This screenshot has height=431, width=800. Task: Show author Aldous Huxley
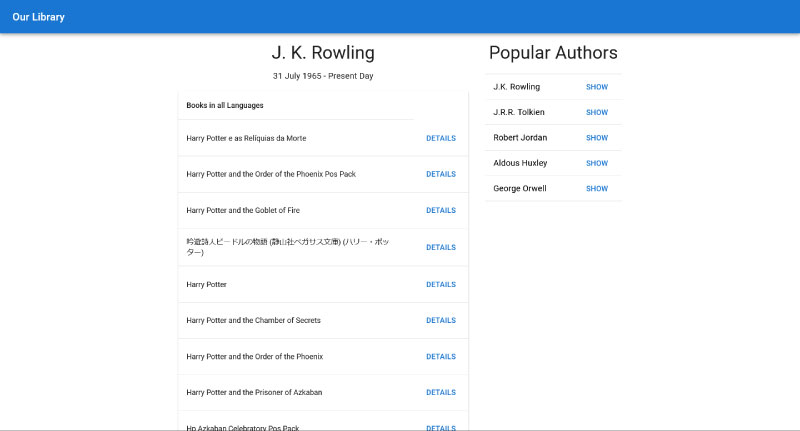597,163
